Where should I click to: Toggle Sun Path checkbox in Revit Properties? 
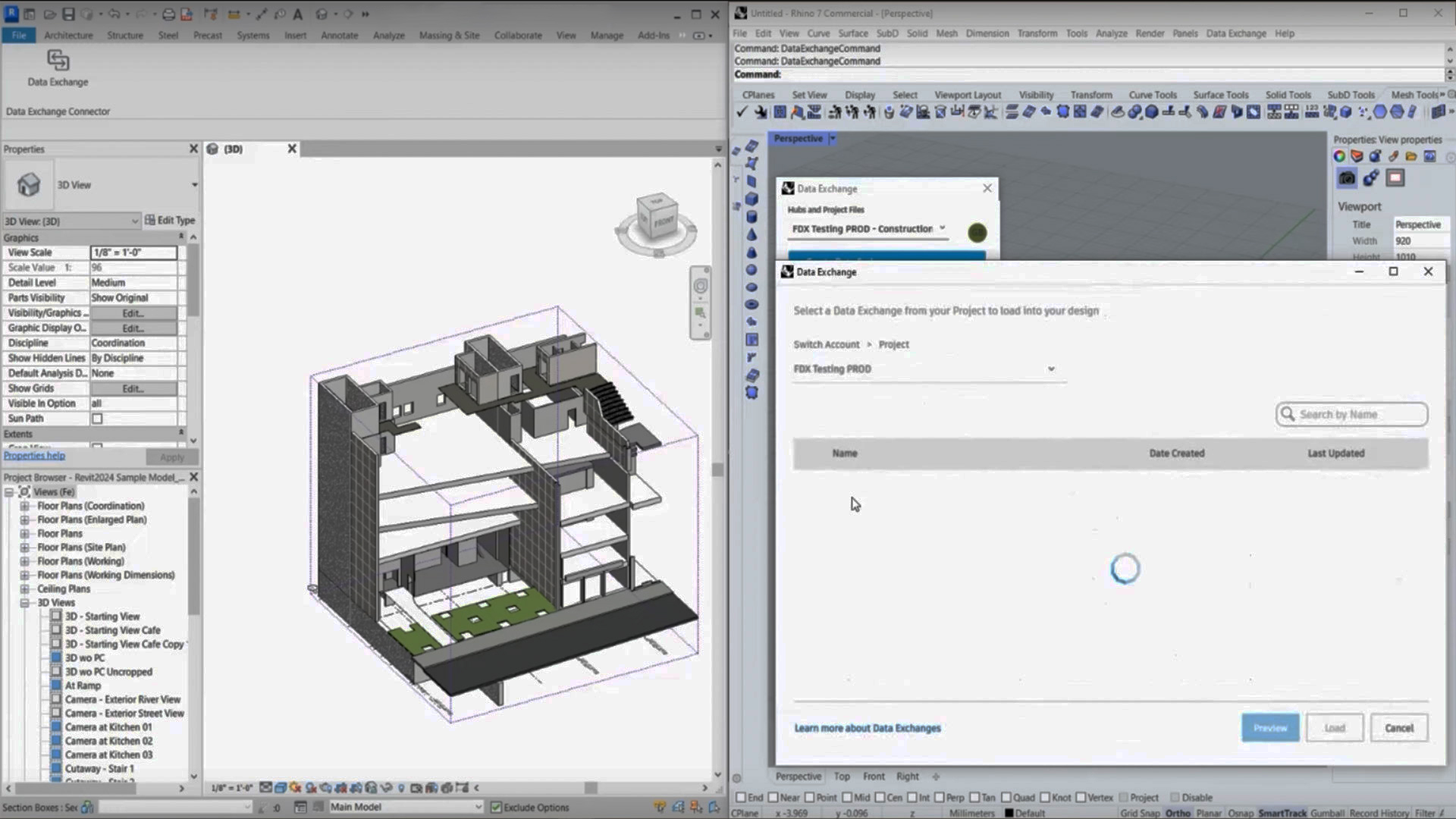(97, 419)
